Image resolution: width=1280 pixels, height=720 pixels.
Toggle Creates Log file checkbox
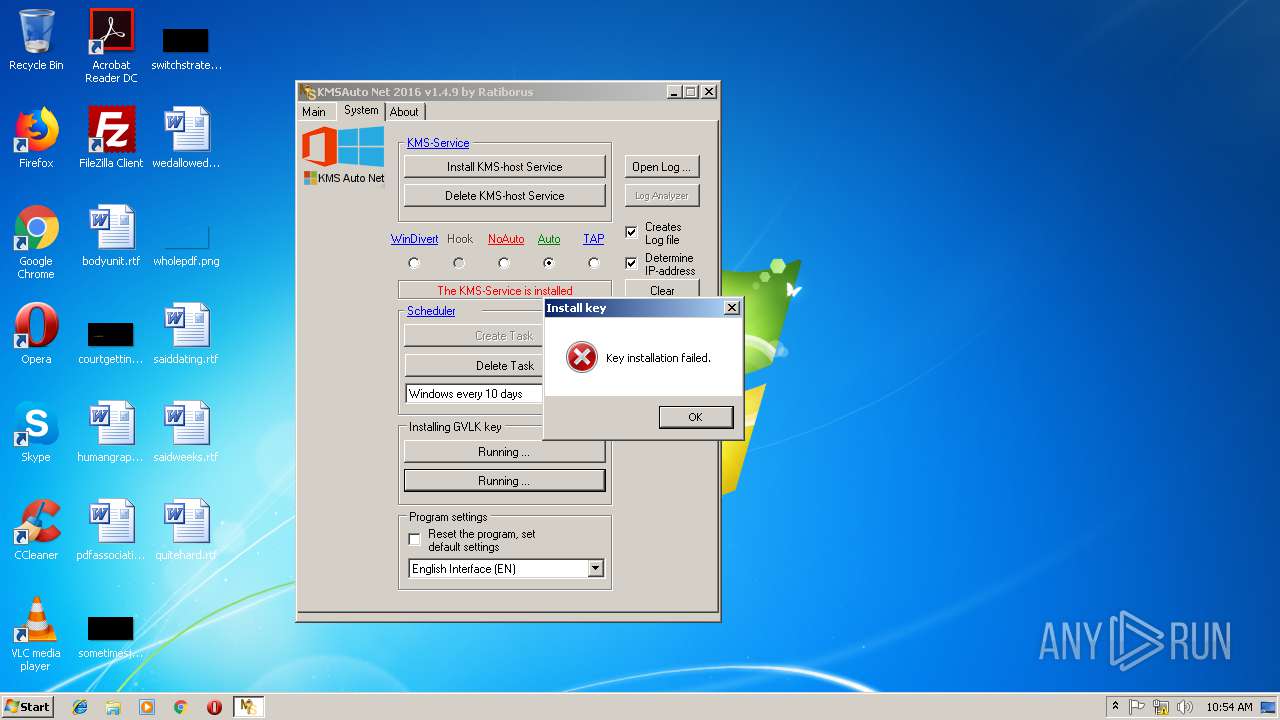[631, 232]
